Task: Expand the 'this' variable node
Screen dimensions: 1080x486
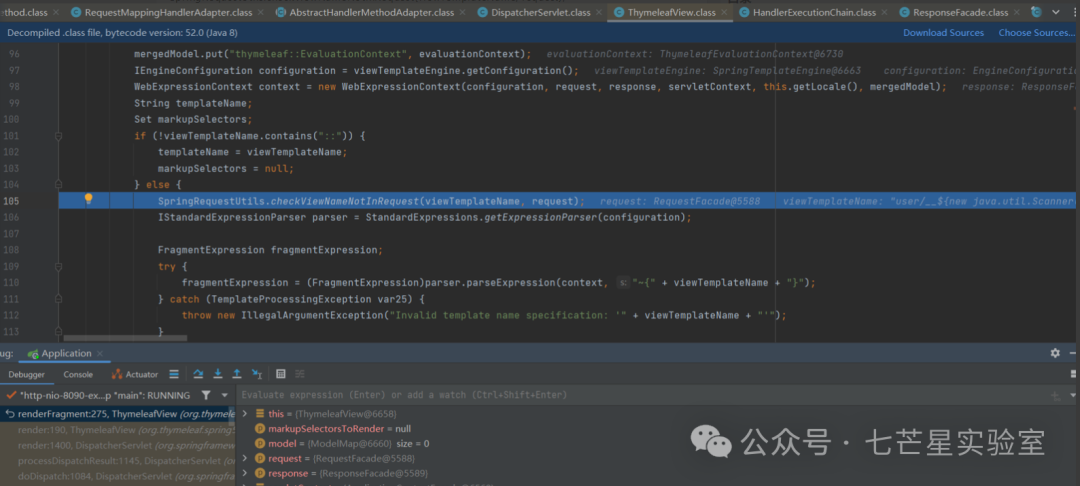Action: click(245, 413)
